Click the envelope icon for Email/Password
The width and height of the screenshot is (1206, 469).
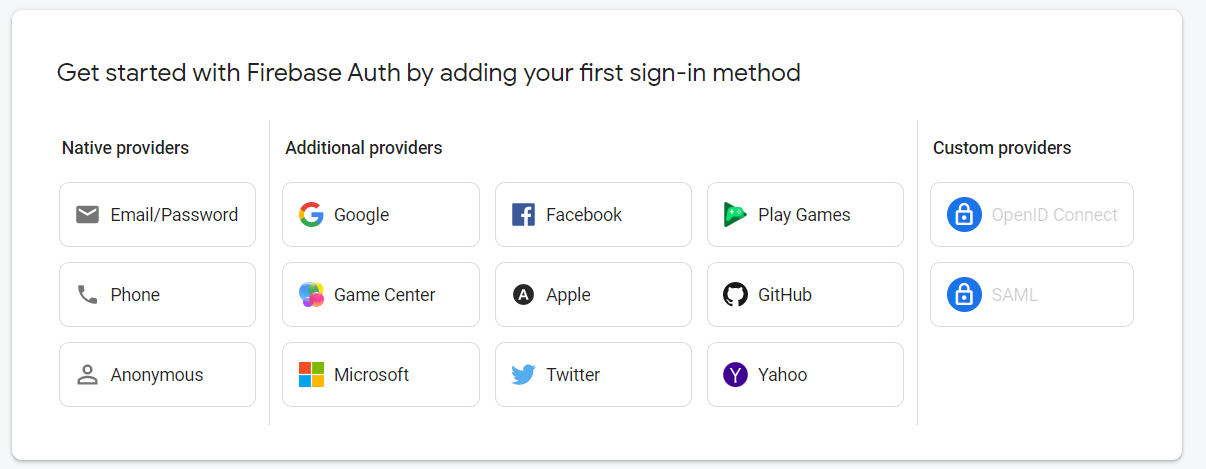88,214
